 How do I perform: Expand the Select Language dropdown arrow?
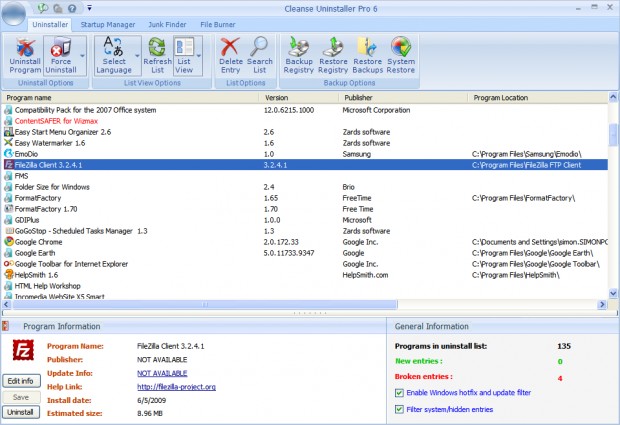(137, 55)
